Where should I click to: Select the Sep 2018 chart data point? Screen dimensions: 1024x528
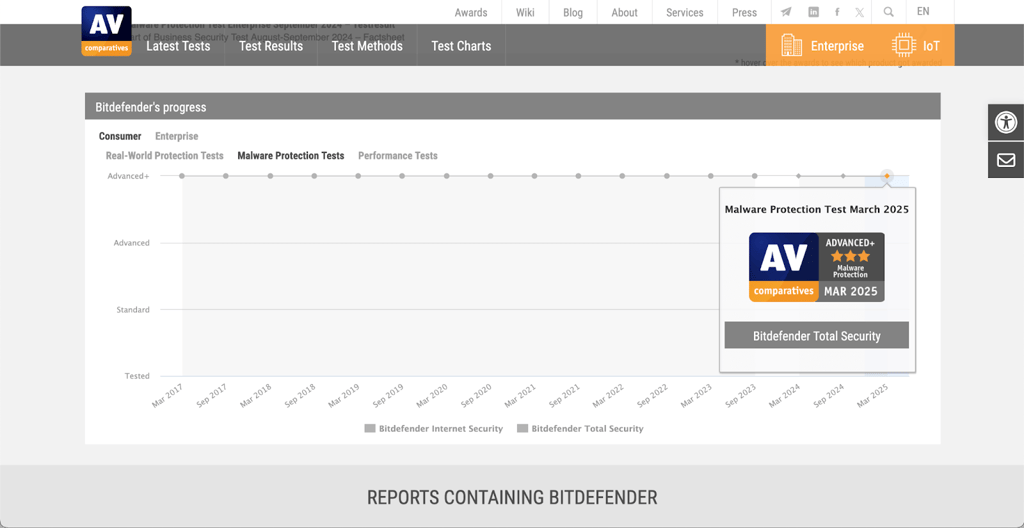point(314,176)
